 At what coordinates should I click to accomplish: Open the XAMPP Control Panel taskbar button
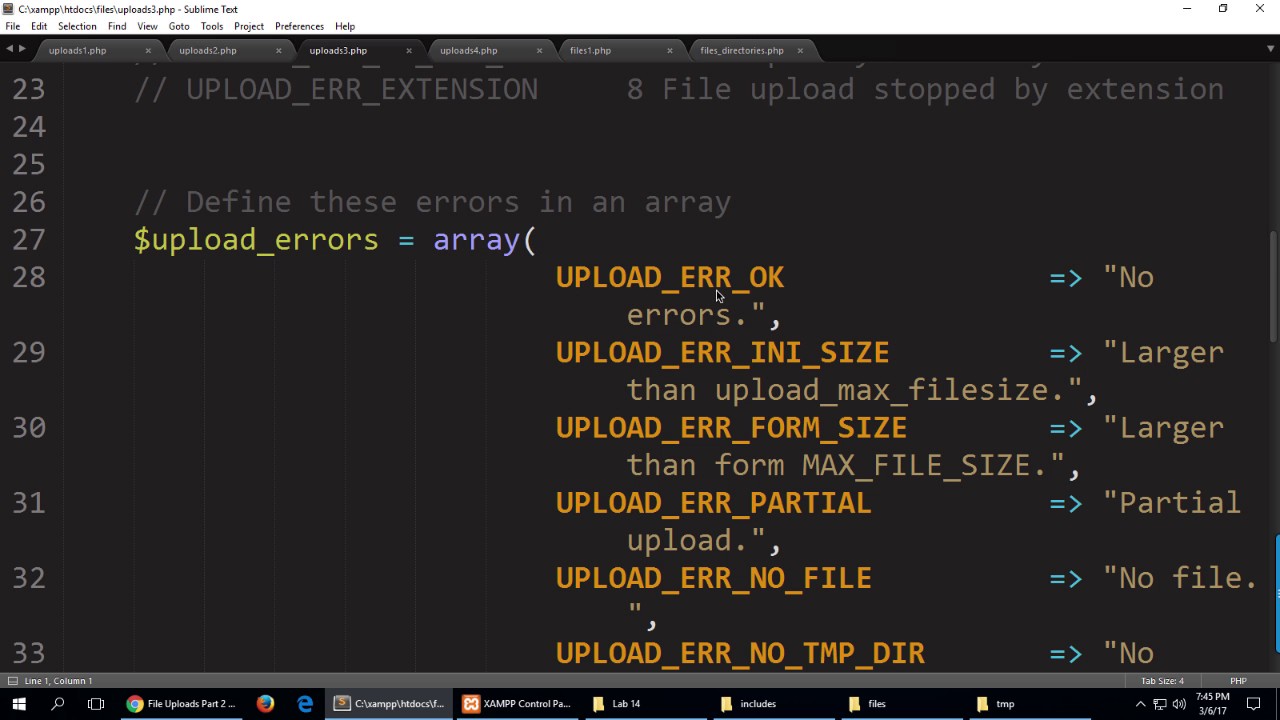[518, 704]
